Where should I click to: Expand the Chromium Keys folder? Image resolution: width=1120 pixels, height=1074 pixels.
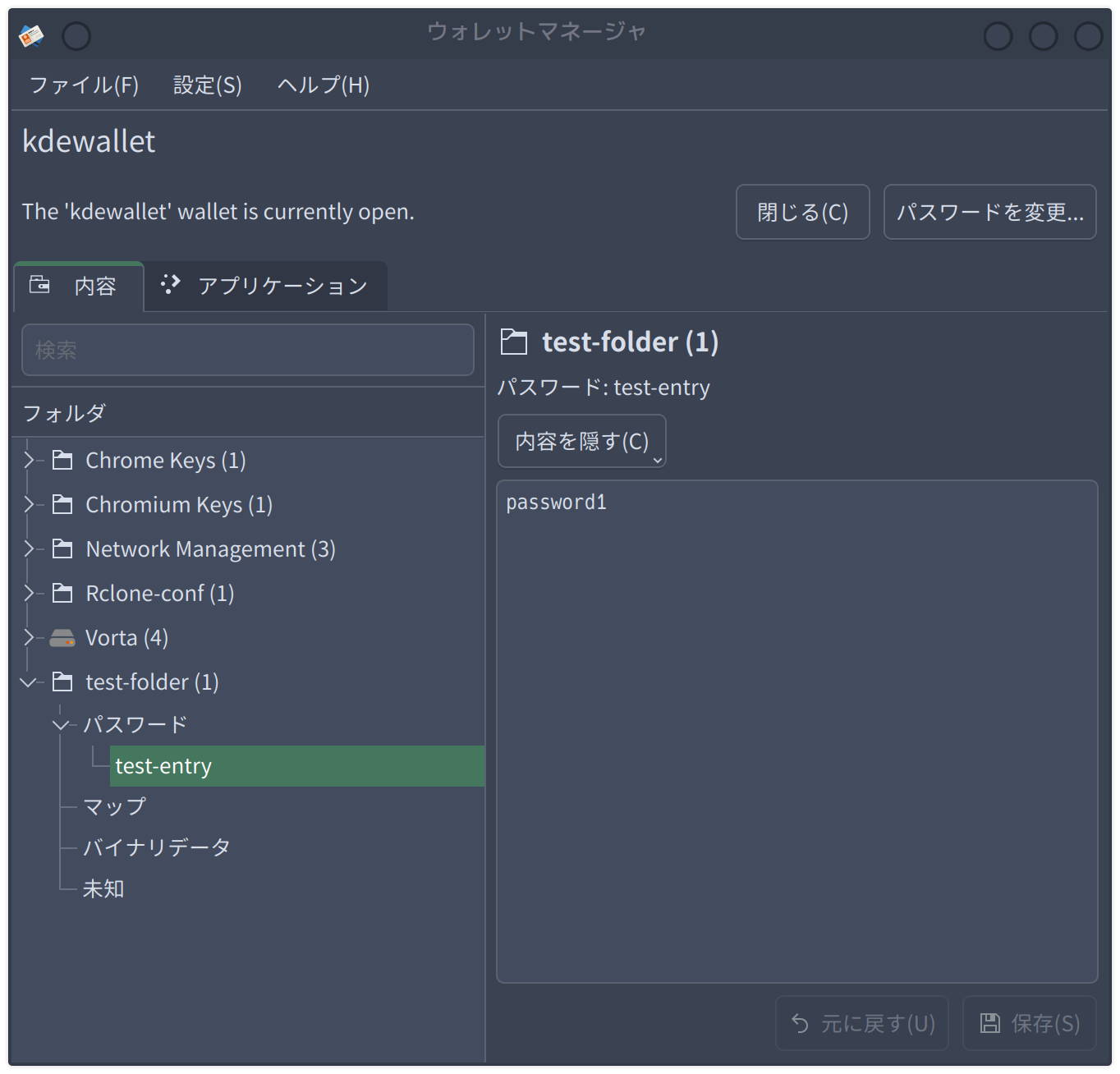[x=30, y=504]
